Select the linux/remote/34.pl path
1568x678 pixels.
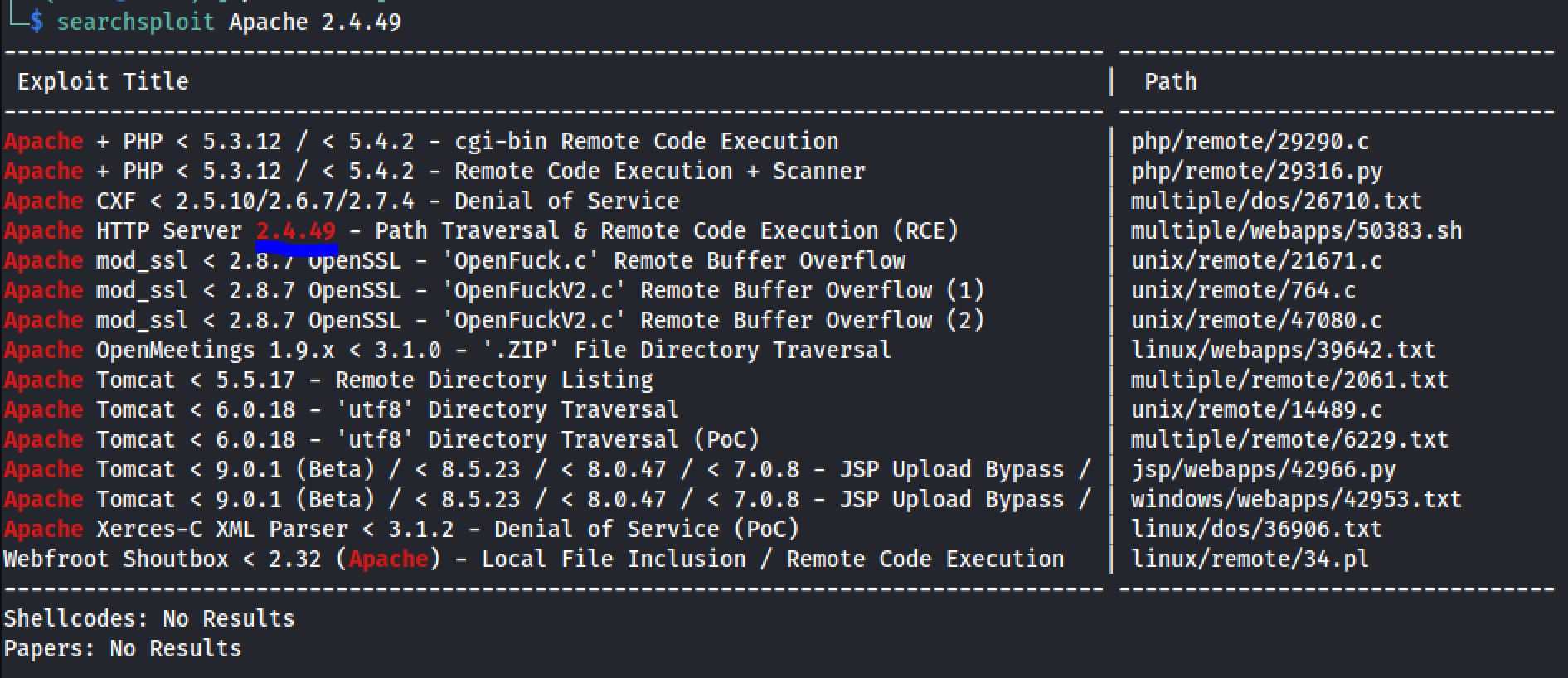pyautogui.click(x=1250, y=559)
